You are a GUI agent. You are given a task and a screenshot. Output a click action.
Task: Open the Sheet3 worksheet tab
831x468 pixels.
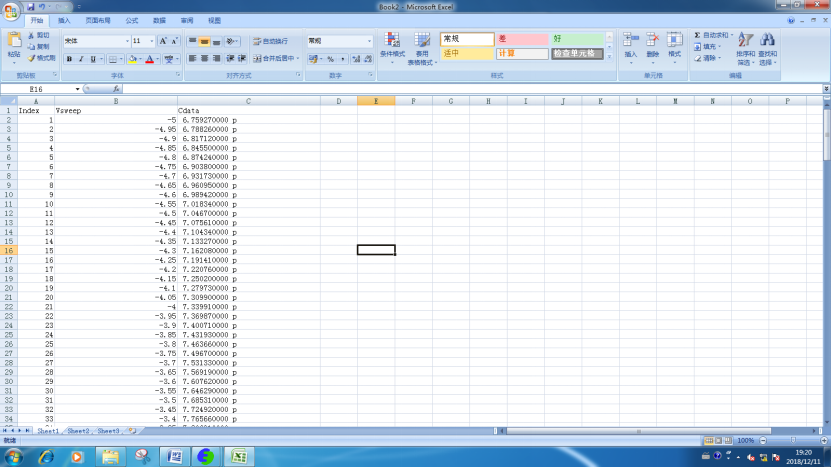pos(108,431)
